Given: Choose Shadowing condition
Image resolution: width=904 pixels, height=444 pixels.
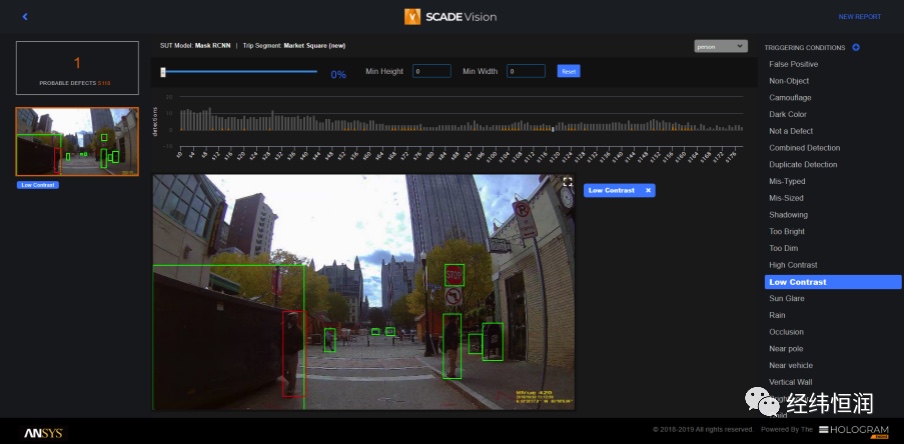Looking at the screenshot, I should coord(788,215).
